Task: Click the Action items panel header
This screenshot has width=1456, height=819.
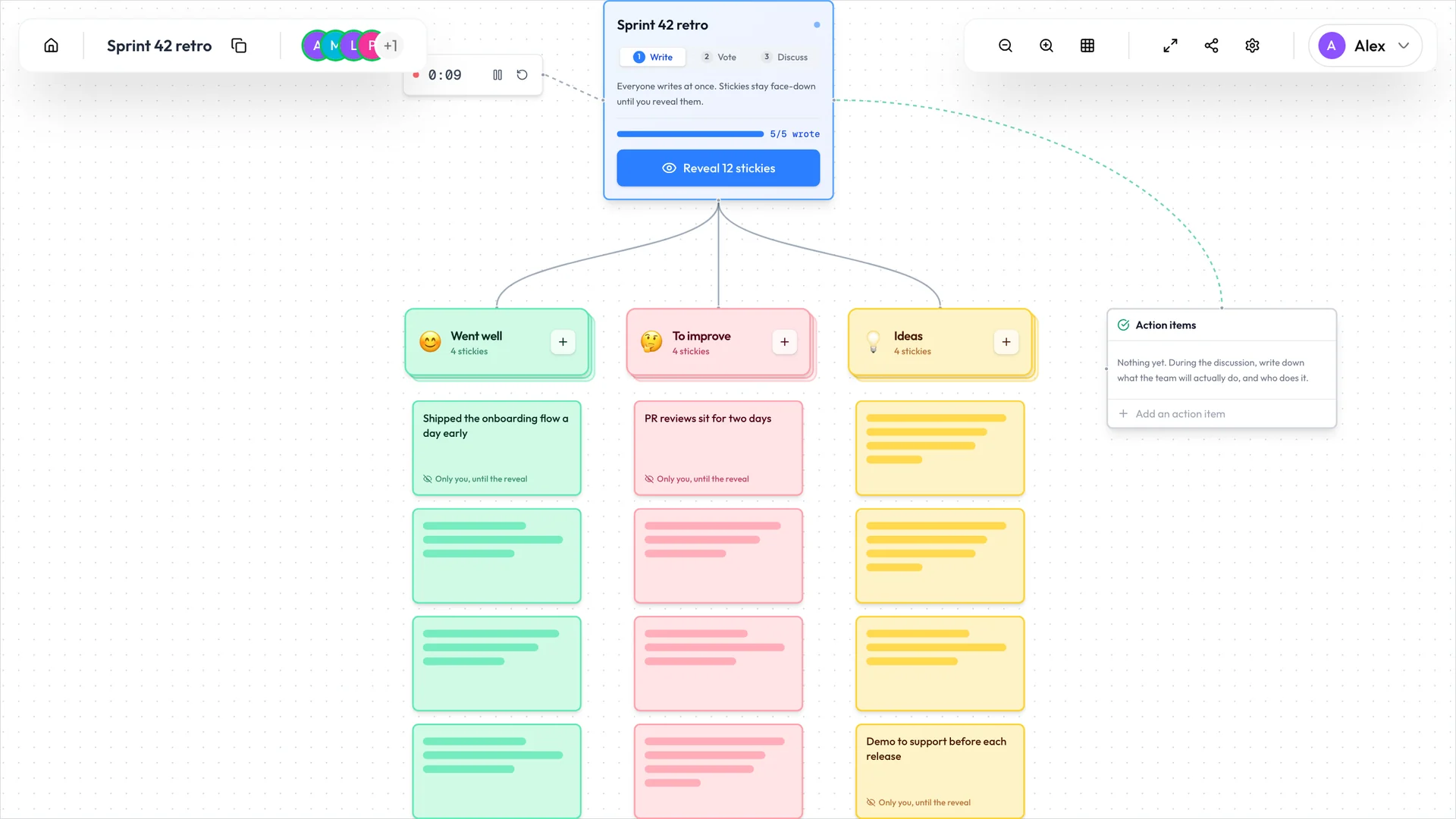Action: tap(1222, 325)
